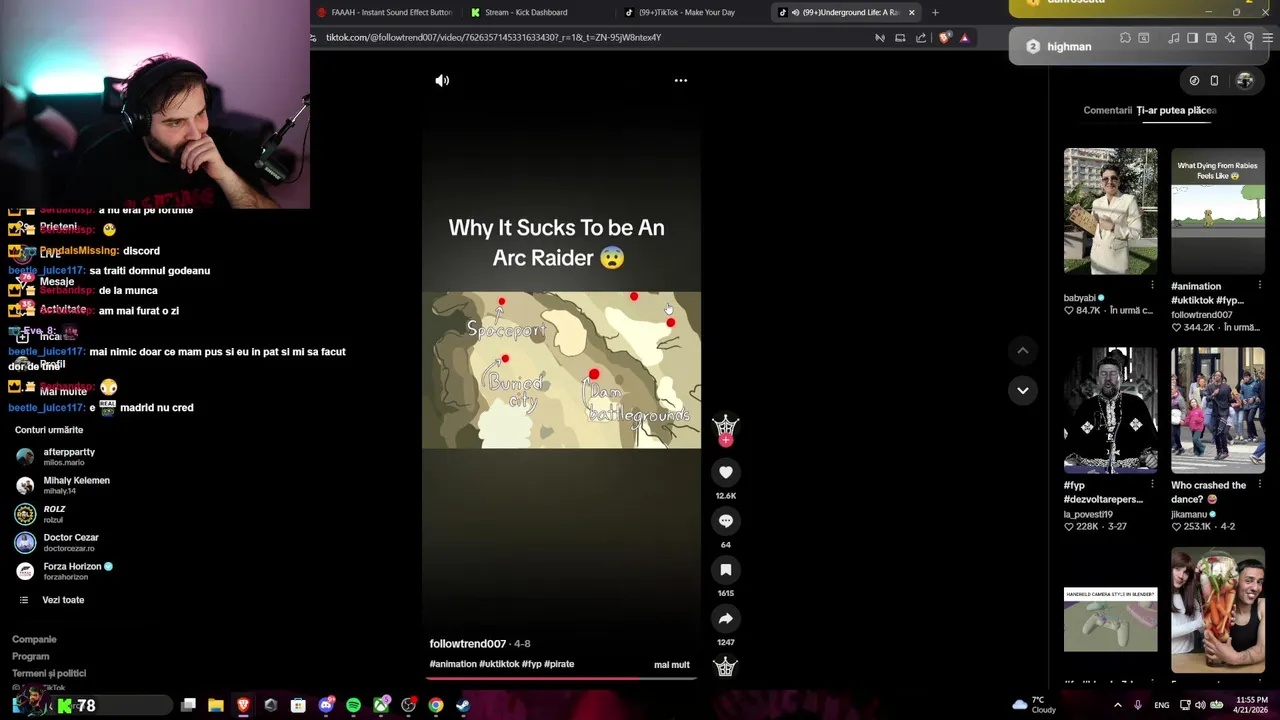The height and width of the screenshot is (720, 1280).
Task: Open the followtrend007 username under the video
Action: tap(467, 644)
